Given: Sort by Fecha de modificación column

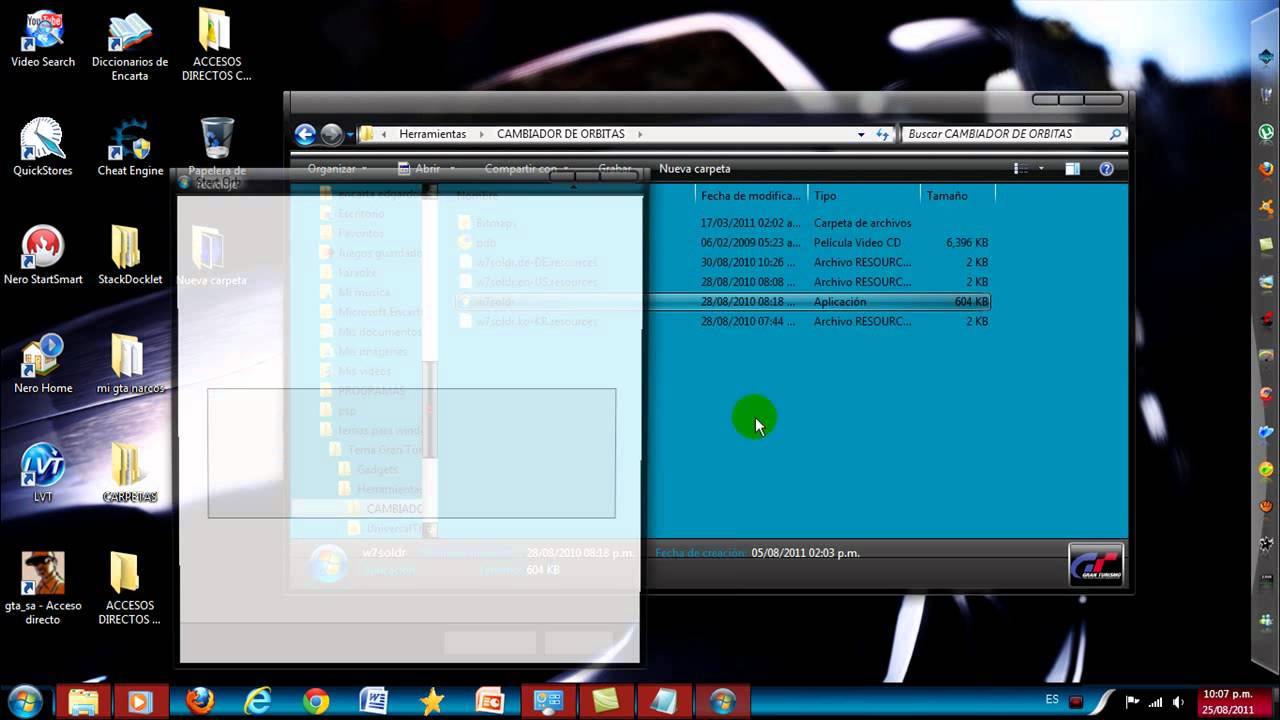Looking at the screenshot, I should point(751,196).
